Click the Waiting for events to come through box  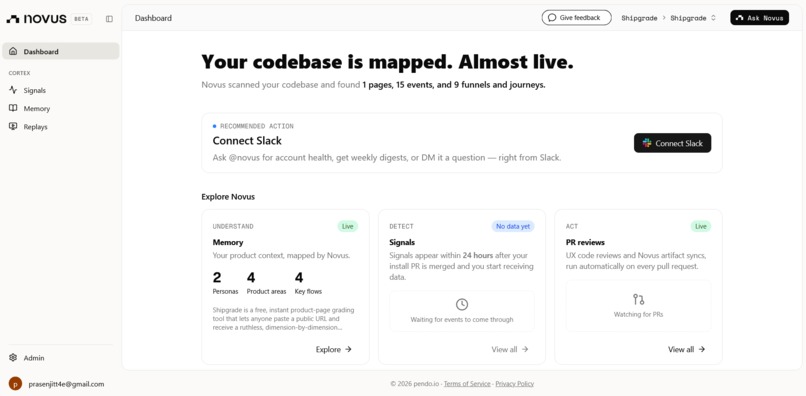pyautogui.click(x=462, y=311)
